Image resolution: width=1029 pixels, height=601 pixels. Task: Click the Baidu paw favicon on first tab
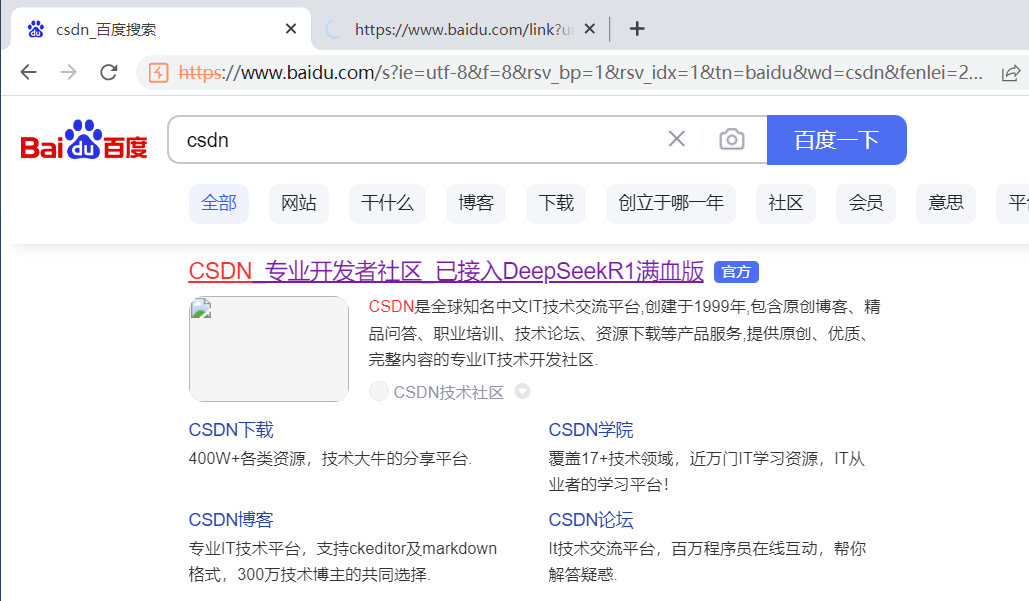(36, 29)
